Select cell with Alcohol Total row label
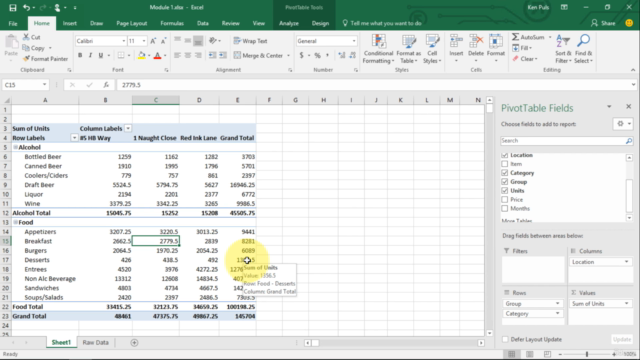This screenshot has width=640, height=360. [x=45, y=213]
